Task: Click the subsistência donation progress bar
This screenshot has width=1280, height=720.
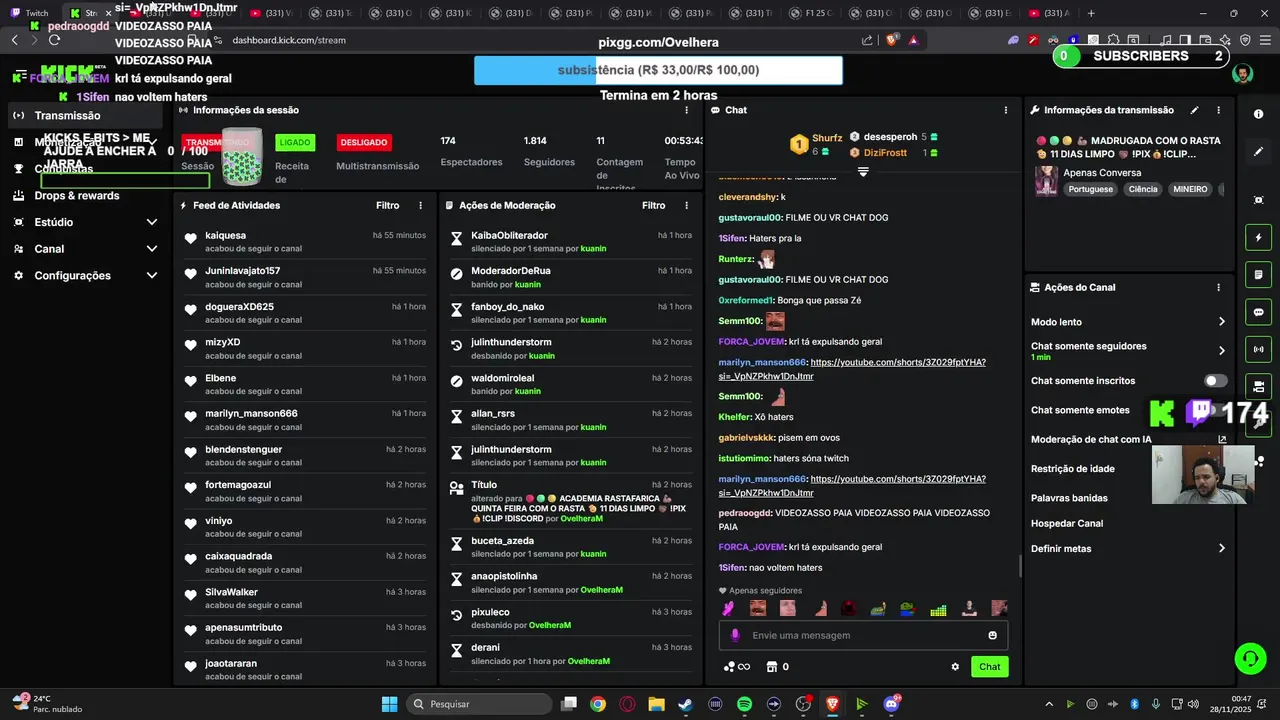Action: (x=658, y=70)
